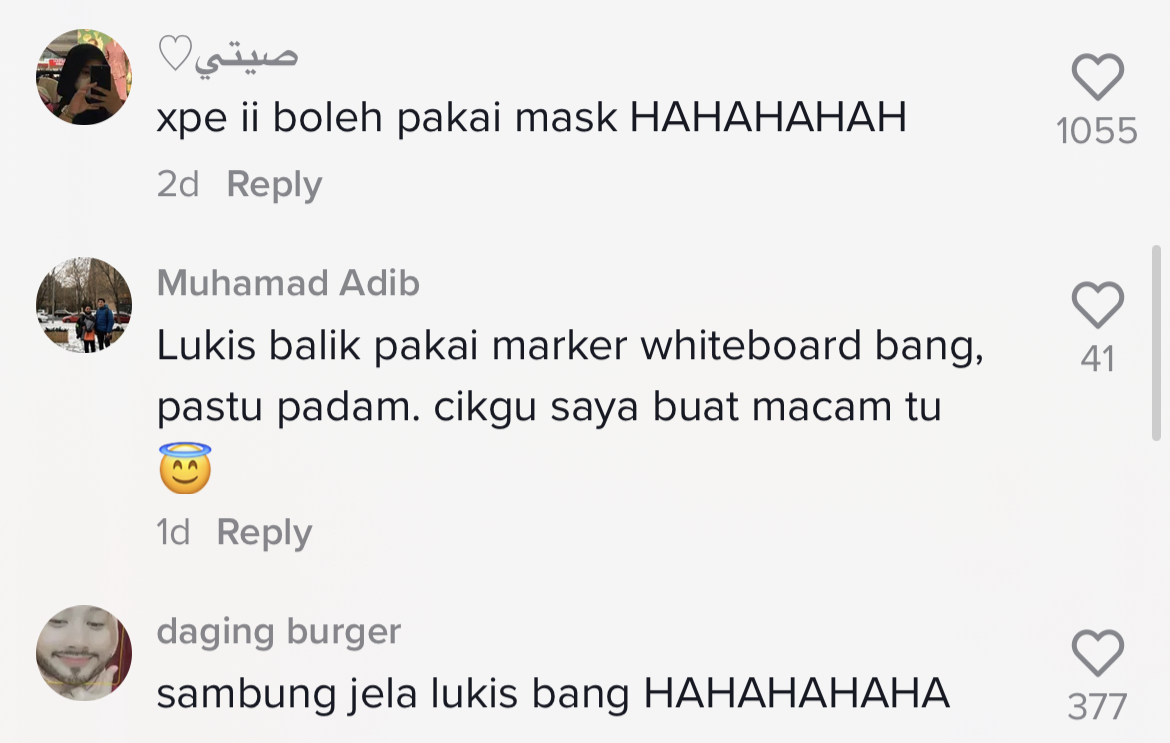1170x743 pixels.
Task: Reply to Muhamad Adib's whiteboard marker comment
Action: (264, 533)
